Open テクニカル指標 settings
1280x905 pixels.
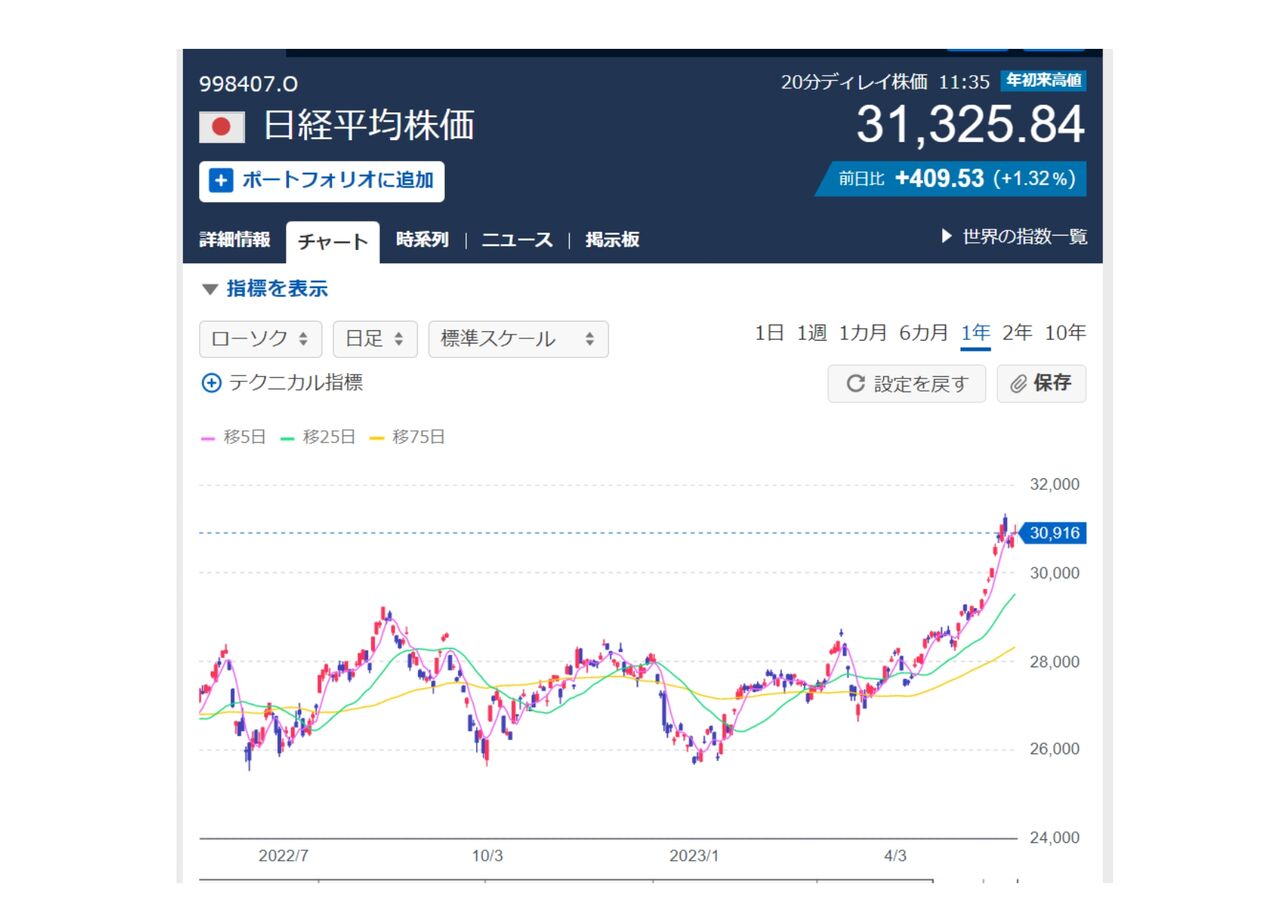point(282,383)
